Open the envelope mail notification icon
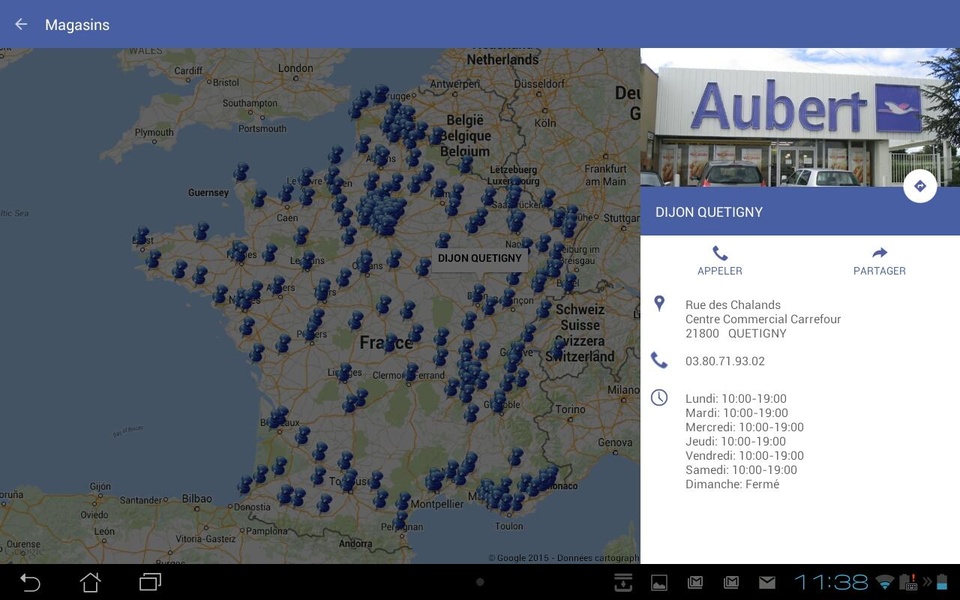Viewport: 960px width, 600px height. pos(767,583)
